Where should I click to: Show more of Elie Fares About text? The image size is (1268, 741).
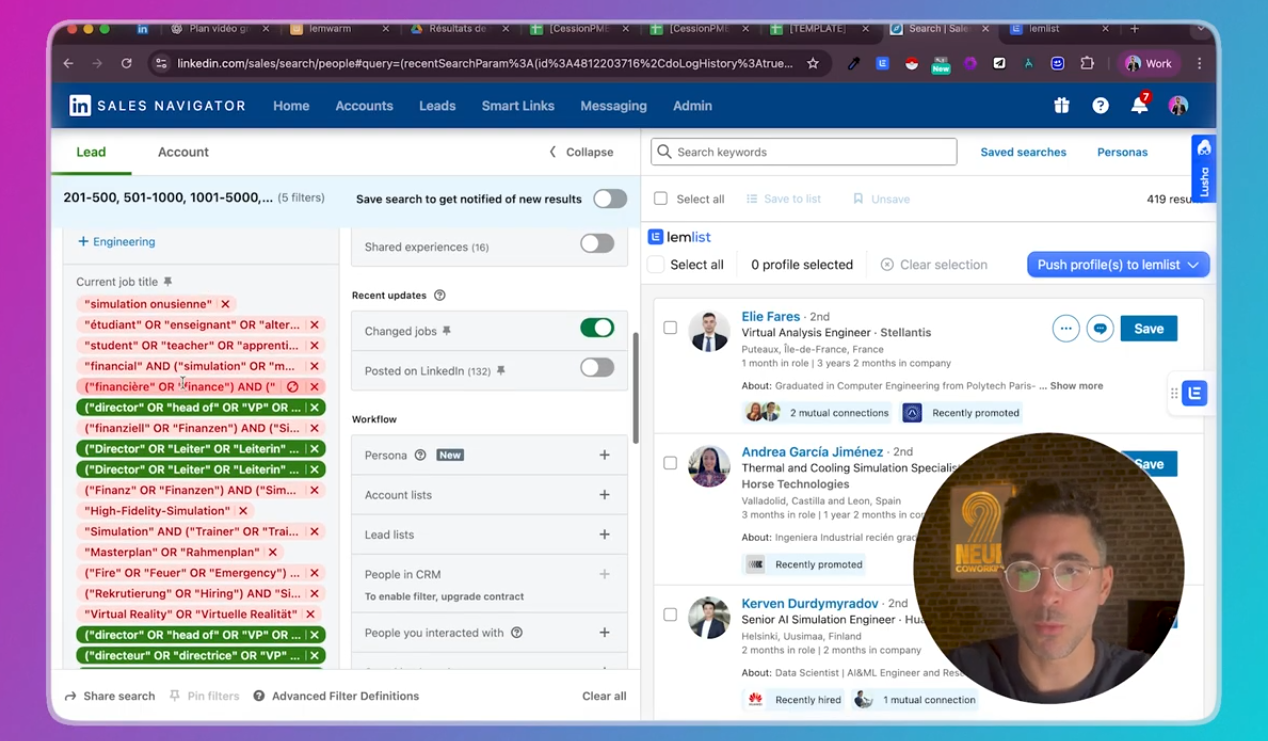pos(1076,386)
